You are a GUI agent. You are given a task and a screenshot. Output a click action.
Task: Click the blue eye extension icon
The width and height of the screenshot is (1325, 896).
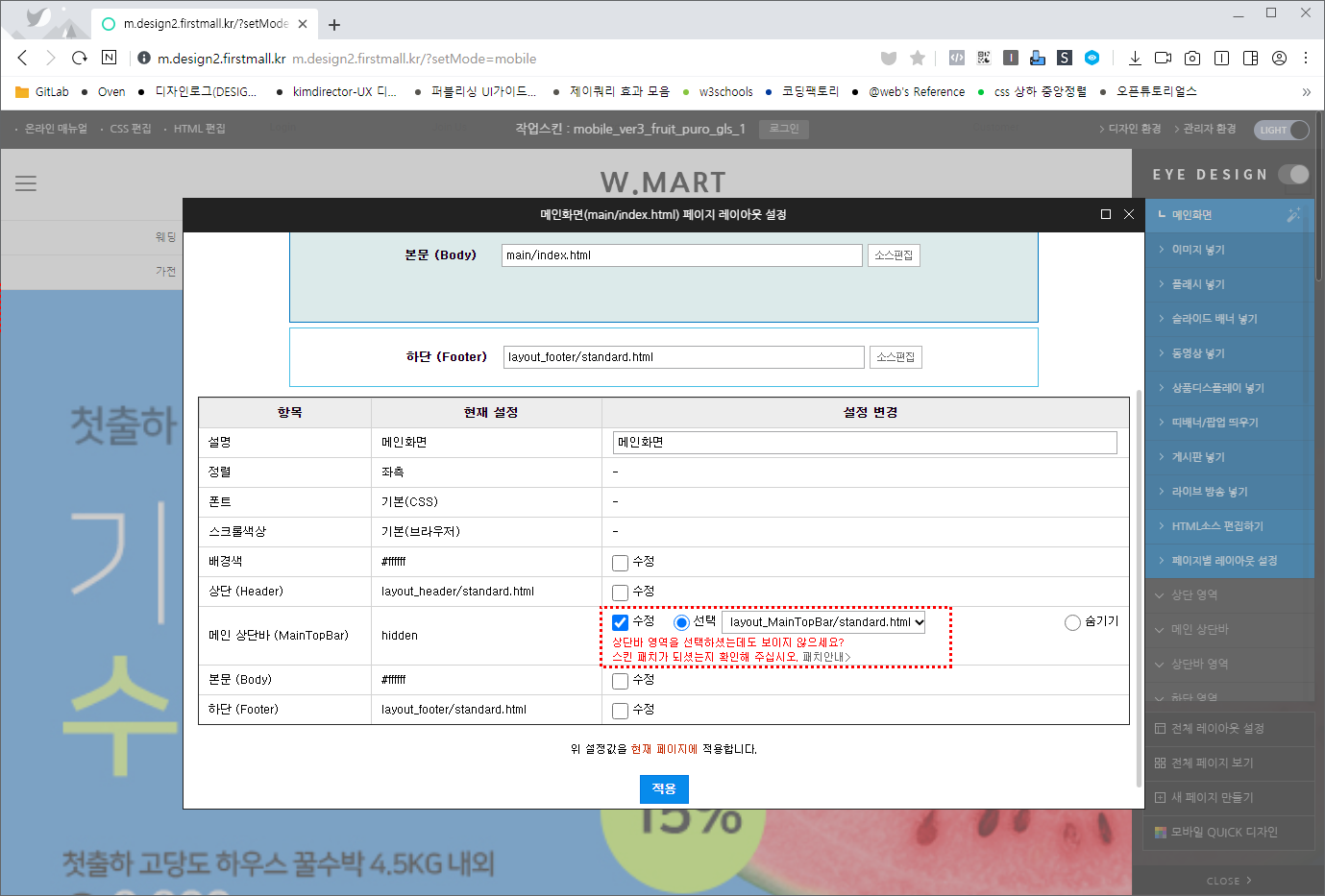(x=1092, y=58)
